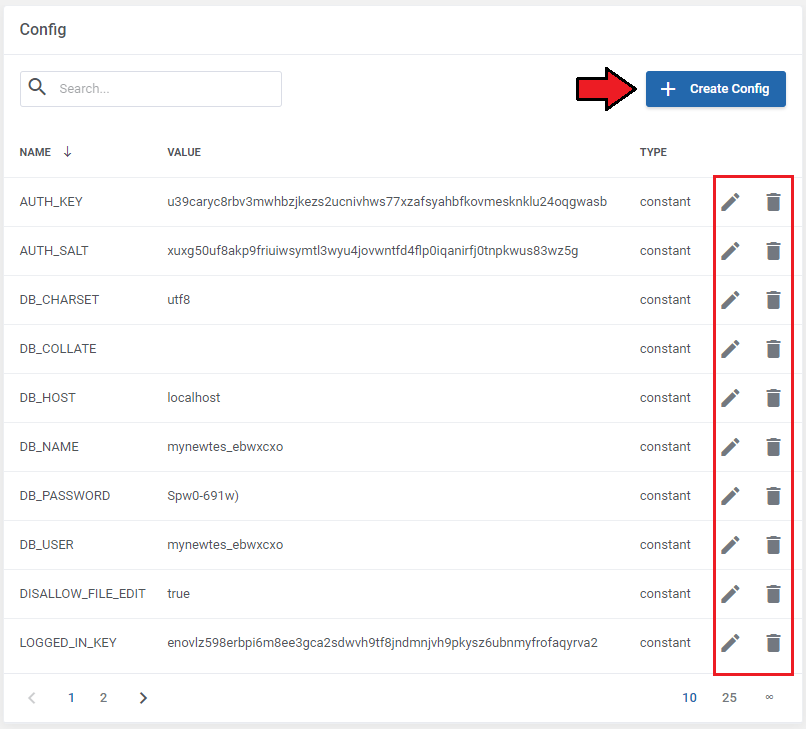Open pagination page 1
806x729 pixels.
tap(71, 698)
